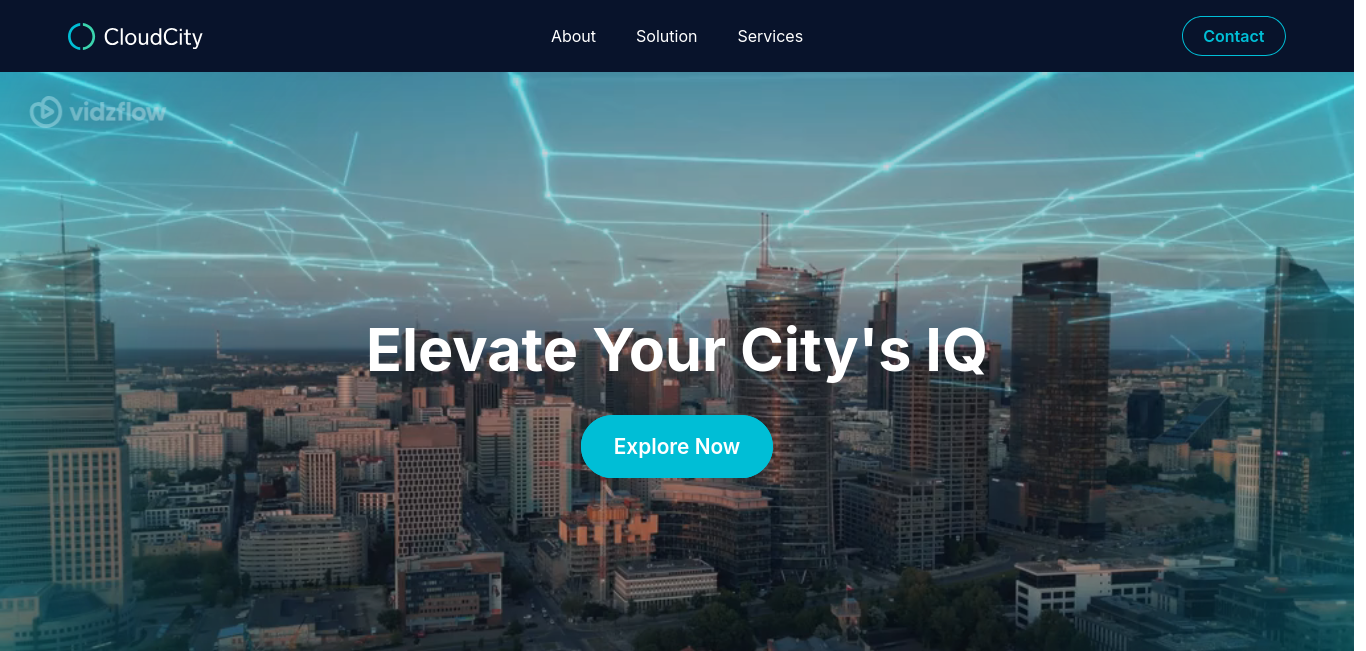
Task: Open the About navigation item
Action: point(573,36)
